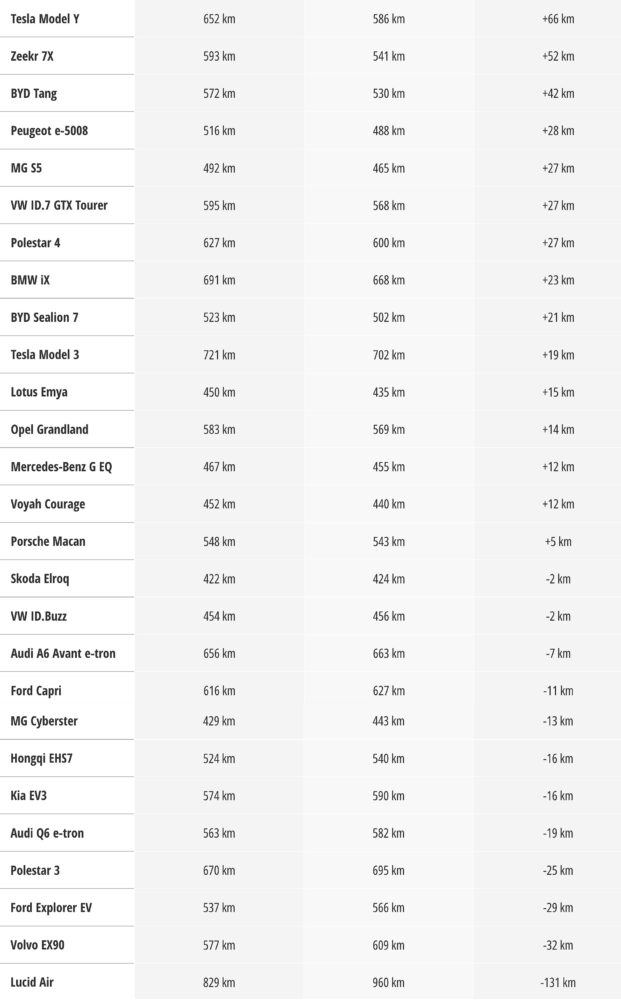Select the Peugeot e-5008 cell
The image size is (621, 1000).
point(49,131)
